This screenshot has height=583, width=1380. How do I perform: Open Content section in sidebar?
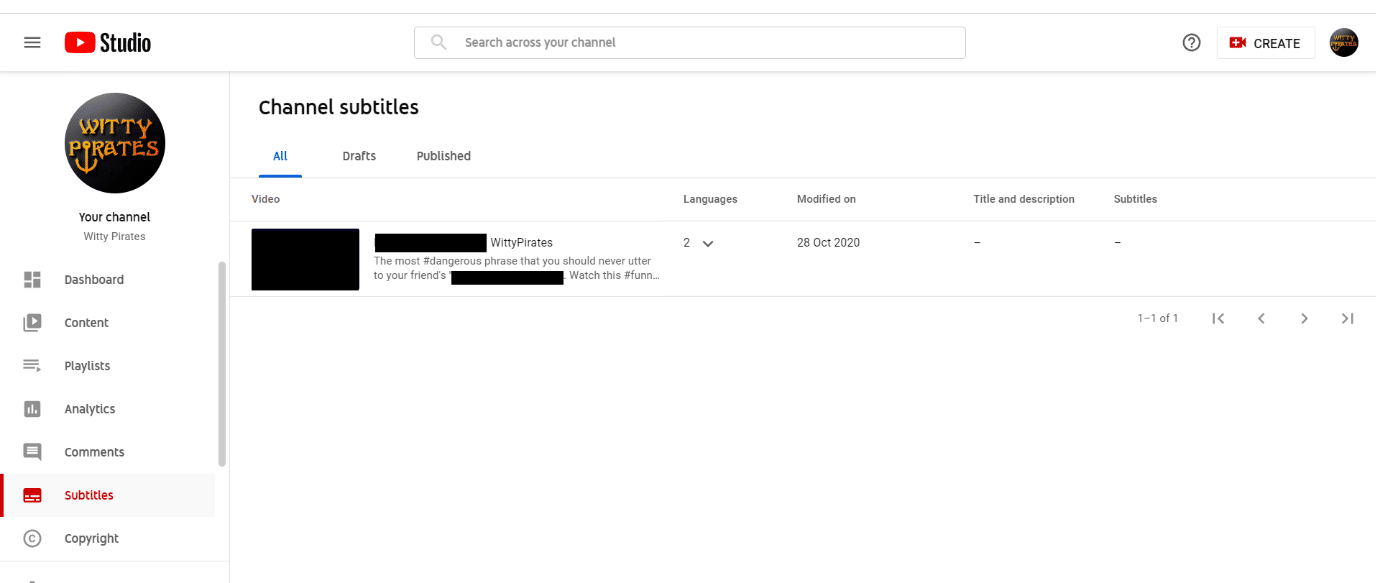click(86, 323)
